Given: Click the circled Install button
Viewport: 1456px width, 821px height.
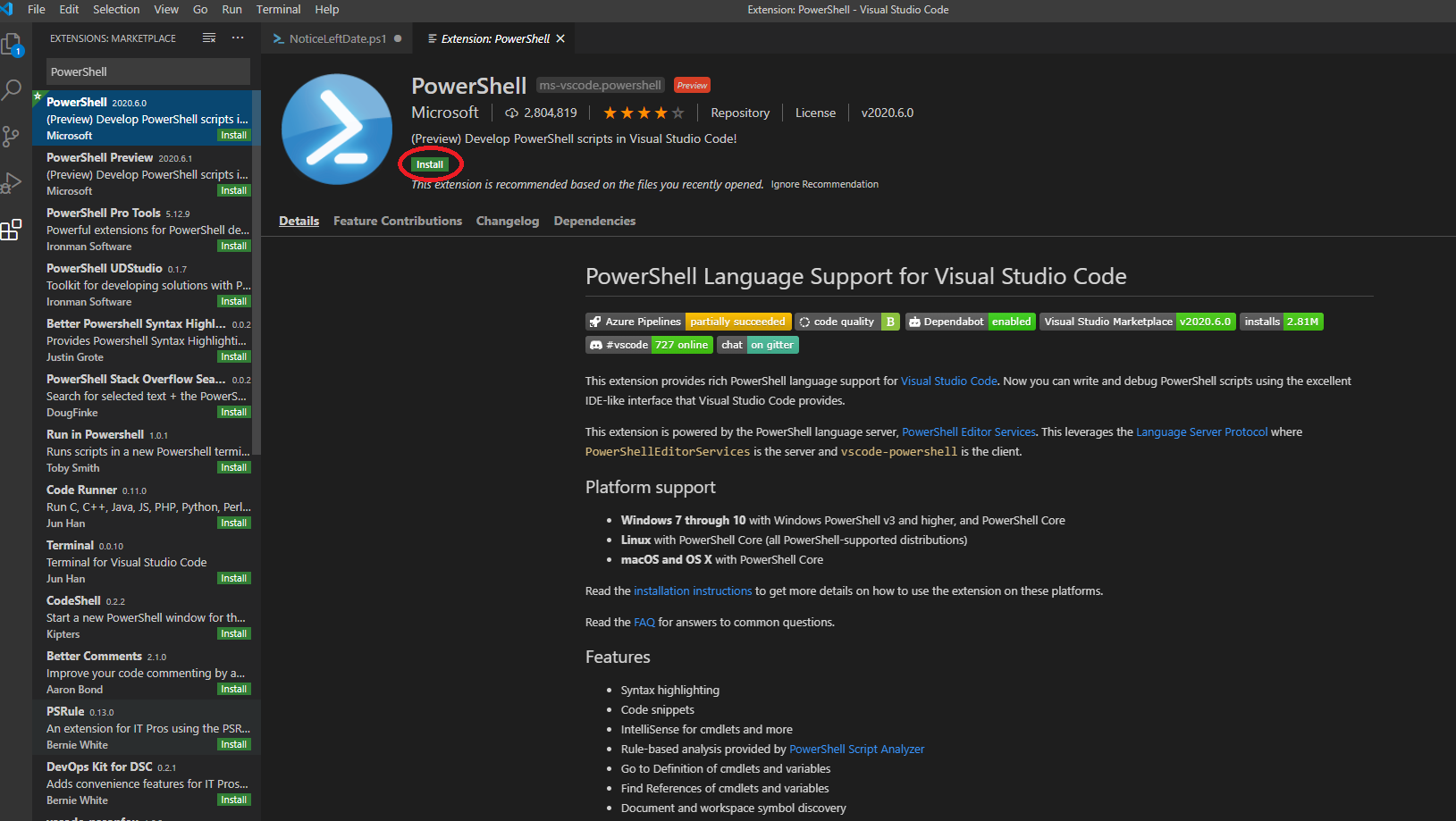Looking at the screenshot, I should click(x=430, y=164).
